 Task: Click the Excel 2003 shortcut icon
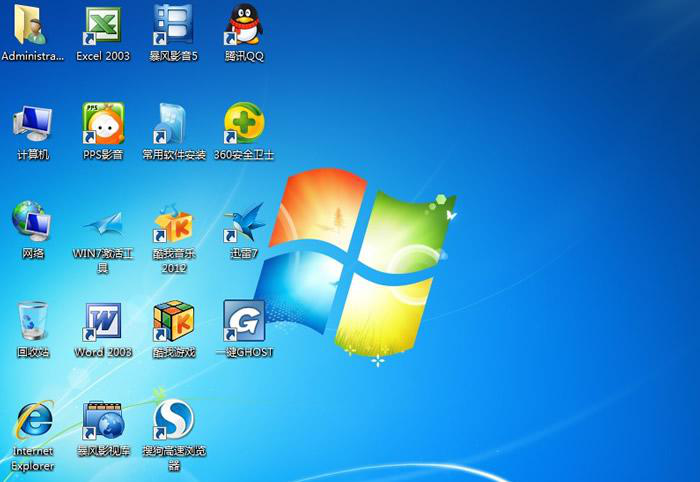pos(103,25)
